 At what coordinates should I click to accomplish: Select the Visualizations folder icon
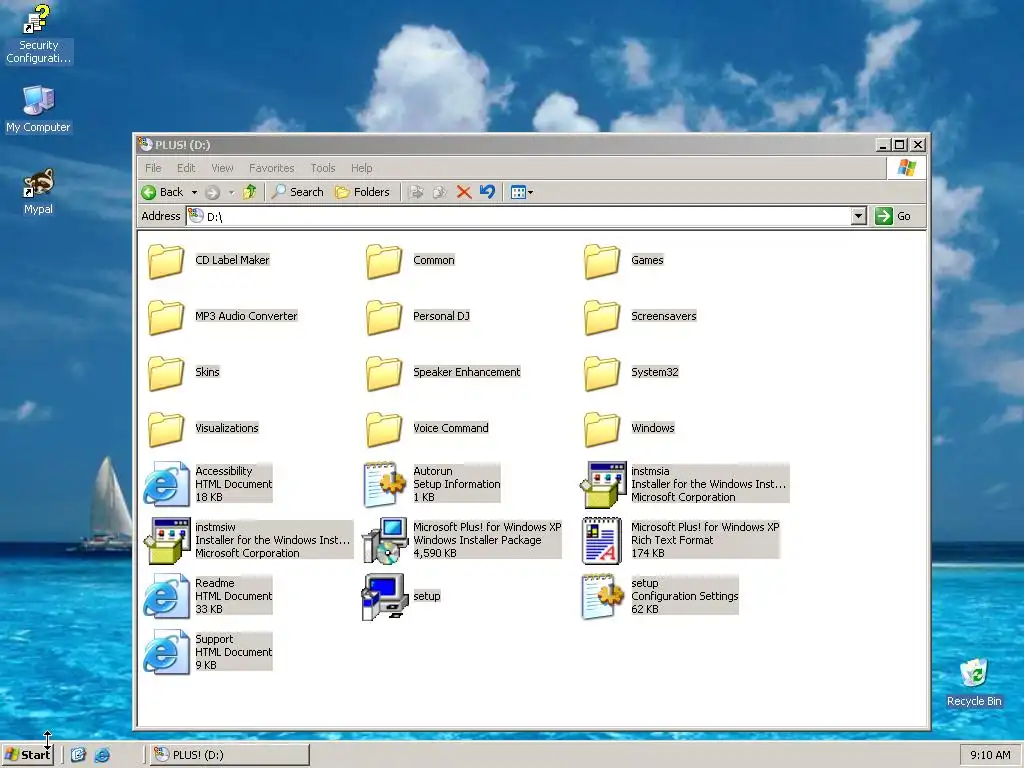point(166,430)
